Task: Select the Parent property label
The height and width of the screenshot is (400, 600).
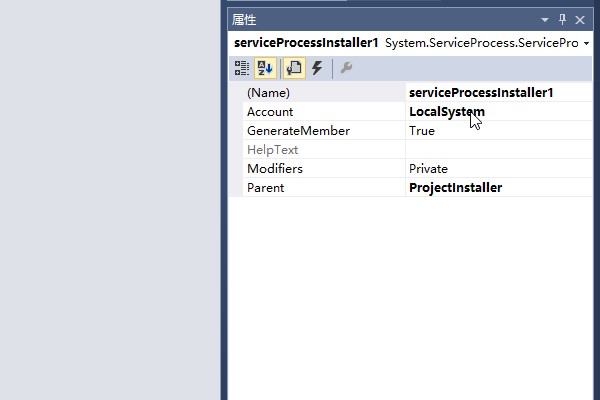Action: click(266, 188)
